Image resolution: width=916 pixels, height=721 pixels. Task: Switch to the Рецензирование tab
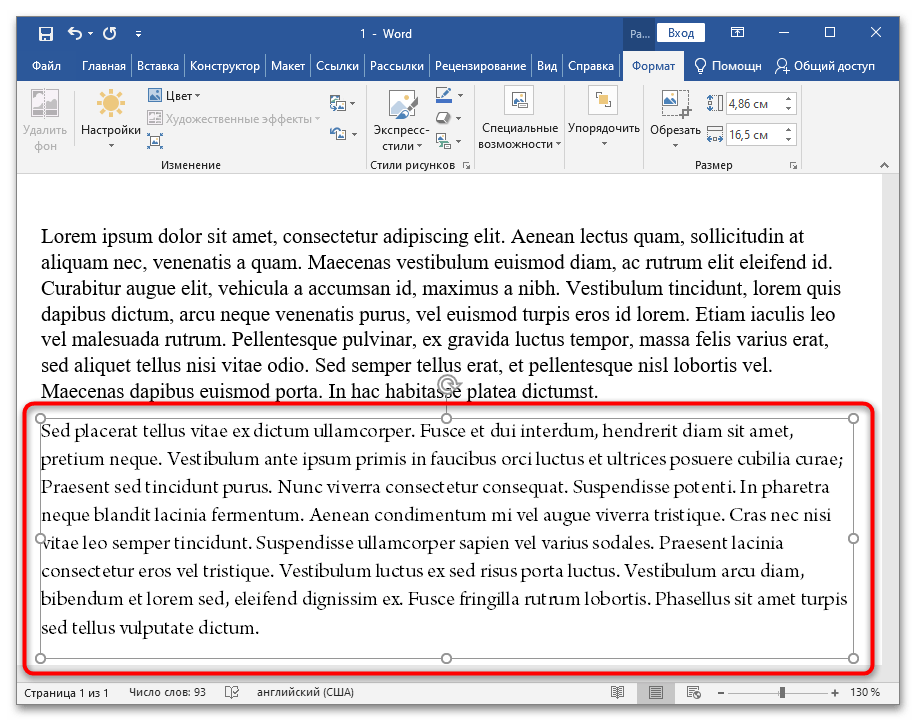[481, 66]
